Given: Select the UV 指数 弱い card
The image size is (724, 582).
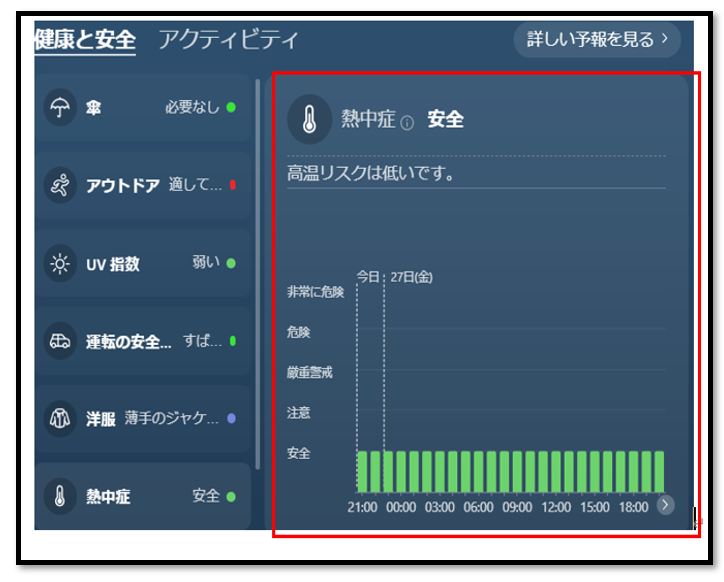Looking at the screenshot, I should (143, 264).
